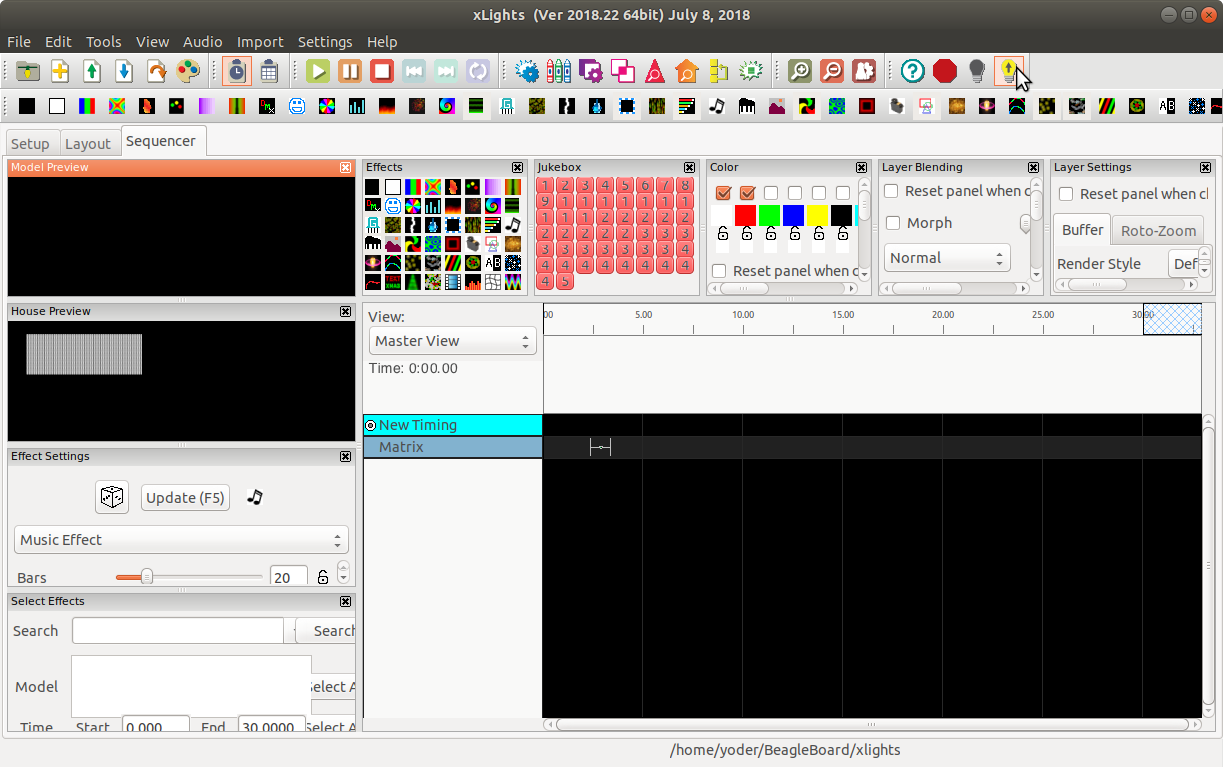This screenshot has width=1223, height=767.
Task: Switch to the Layout tab
Action: pos(88,144)
